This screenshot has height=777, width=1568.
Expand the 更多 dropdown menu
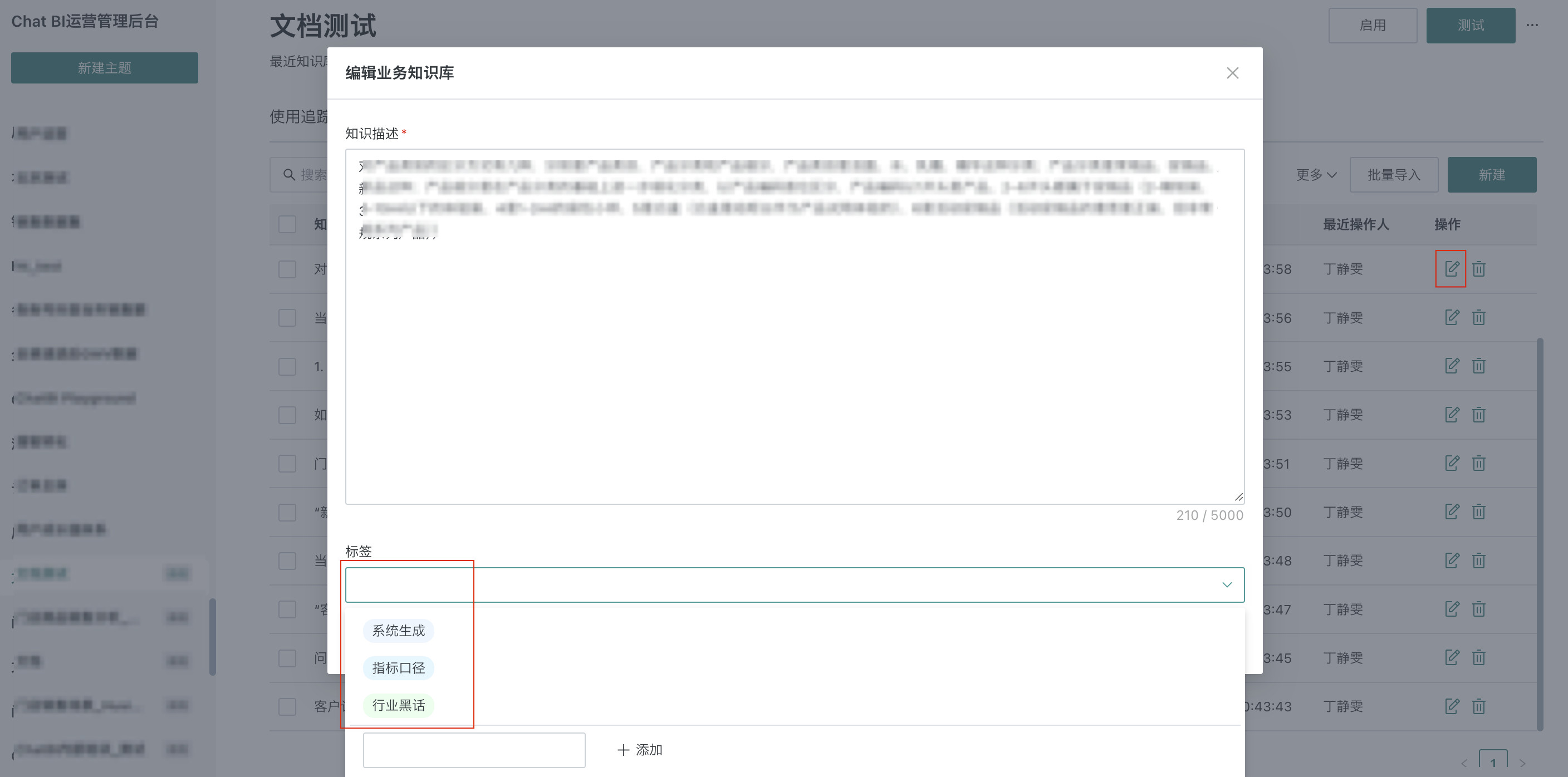coord(1316,175)
